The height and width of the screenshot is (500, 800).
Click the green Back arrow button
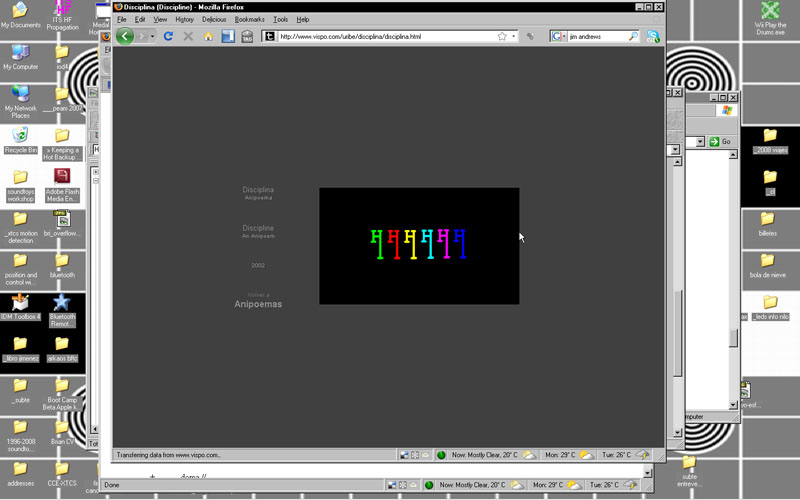(125, 36)
